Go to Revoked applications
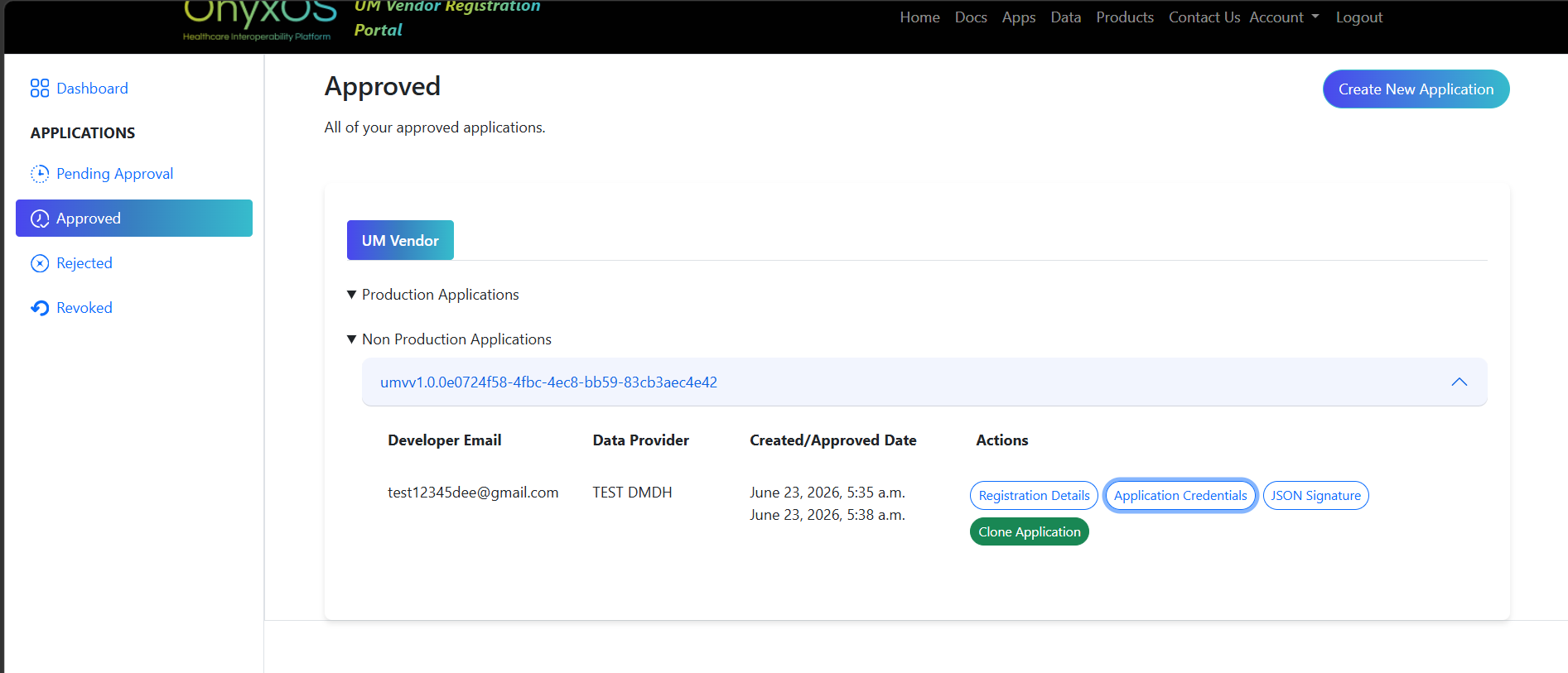Screen dimensions: 1568x673 84,308
